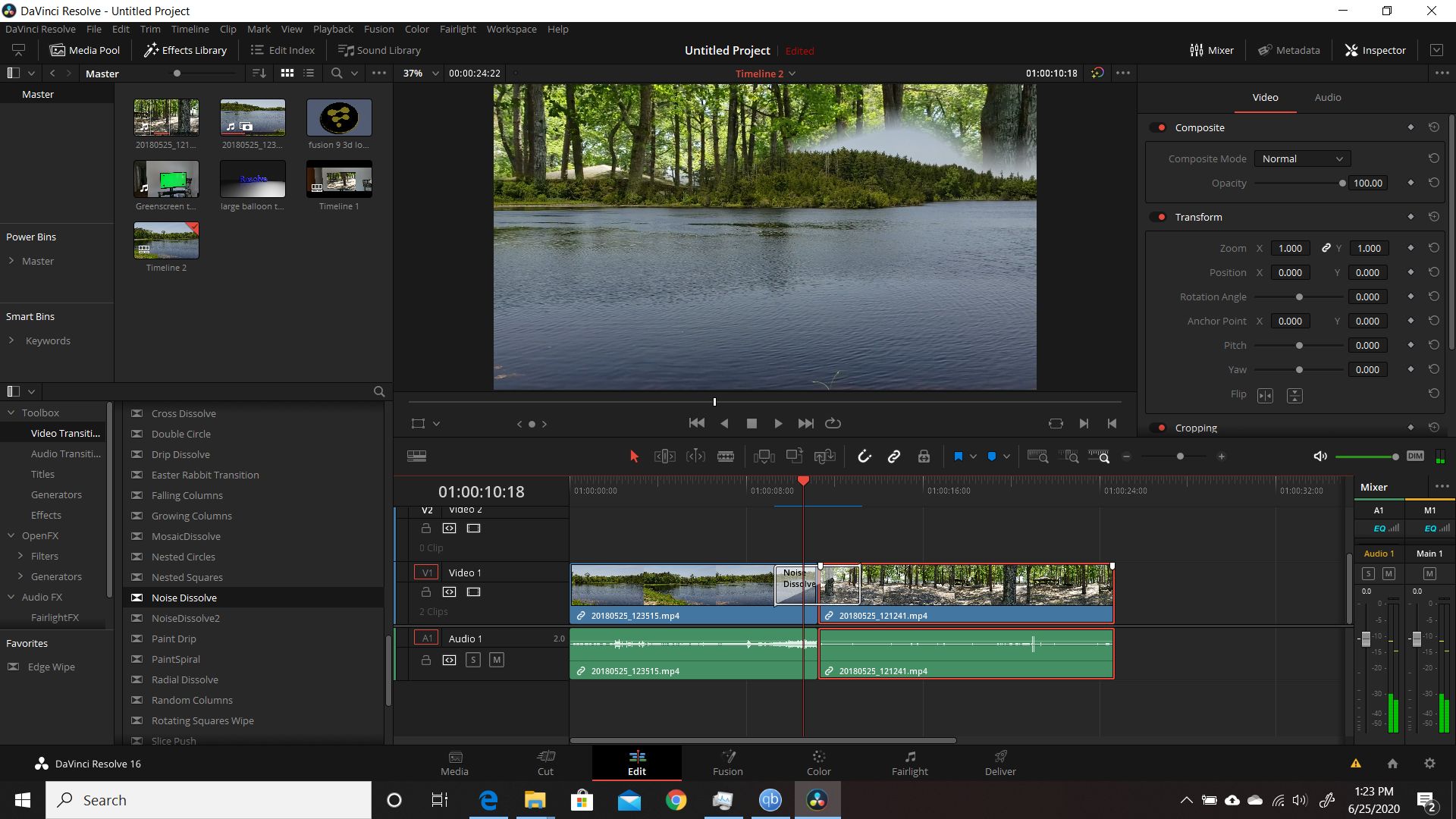Click the blue Flag icon
The height and width of the screenshot is (819, 1456).
[x=958, y=457]
